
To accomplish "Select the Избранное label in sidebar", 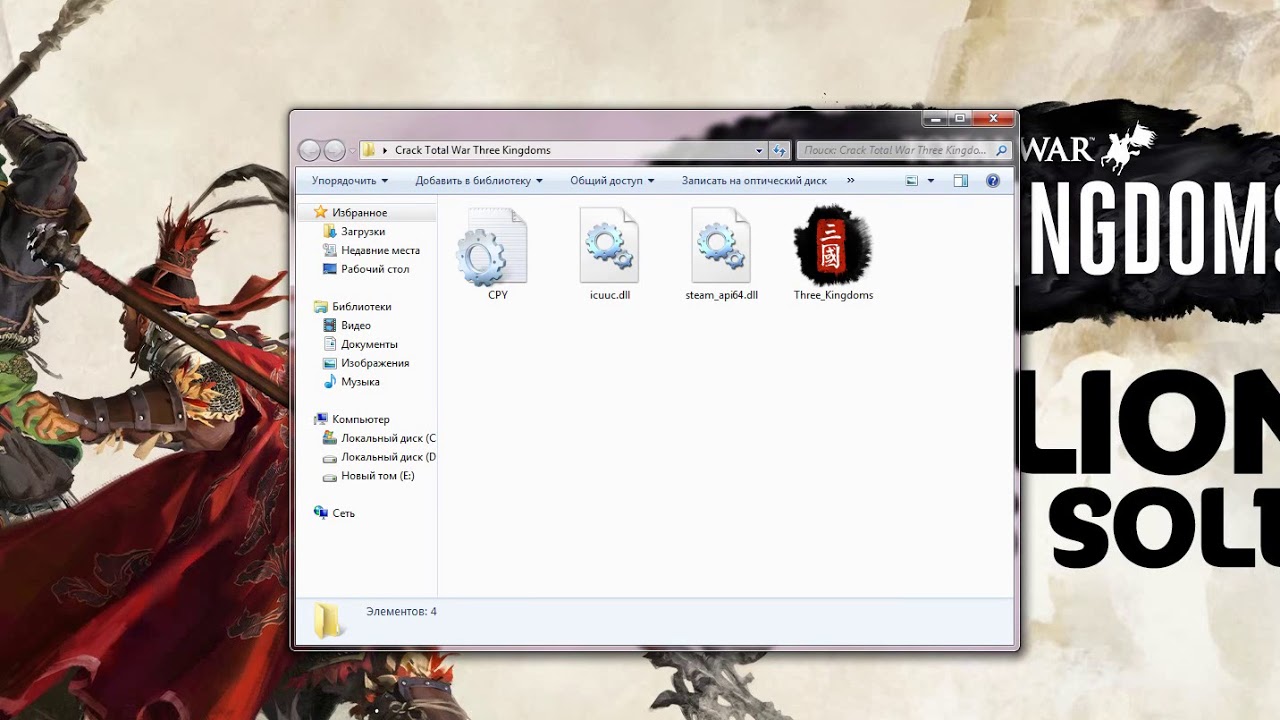I will [360, 213].
